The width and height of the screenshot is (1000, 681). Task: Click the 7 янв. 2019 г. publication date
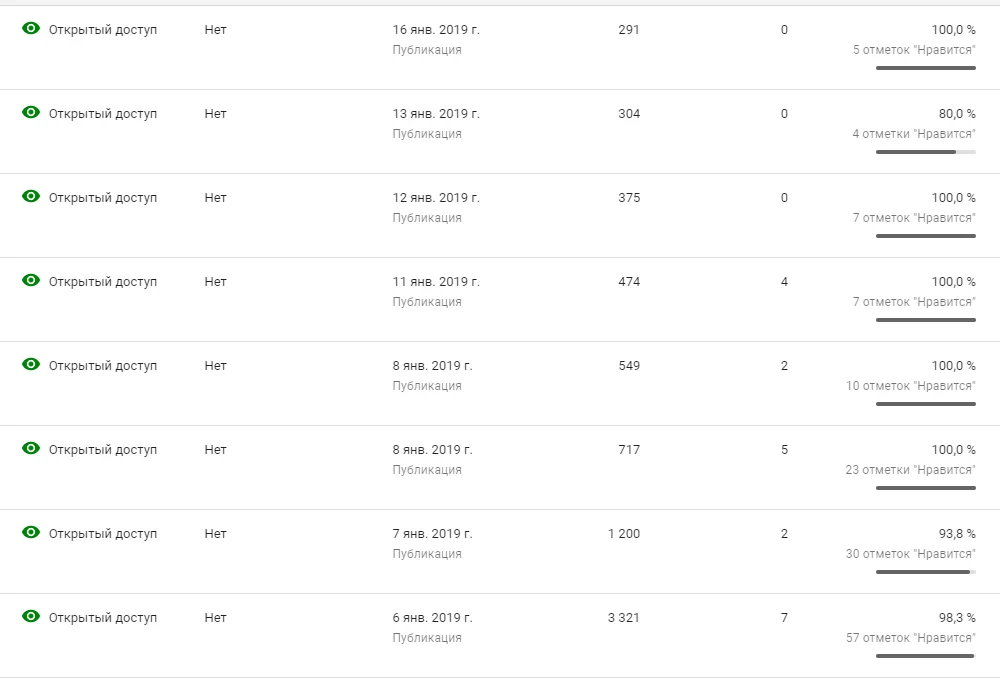[432, 534]
